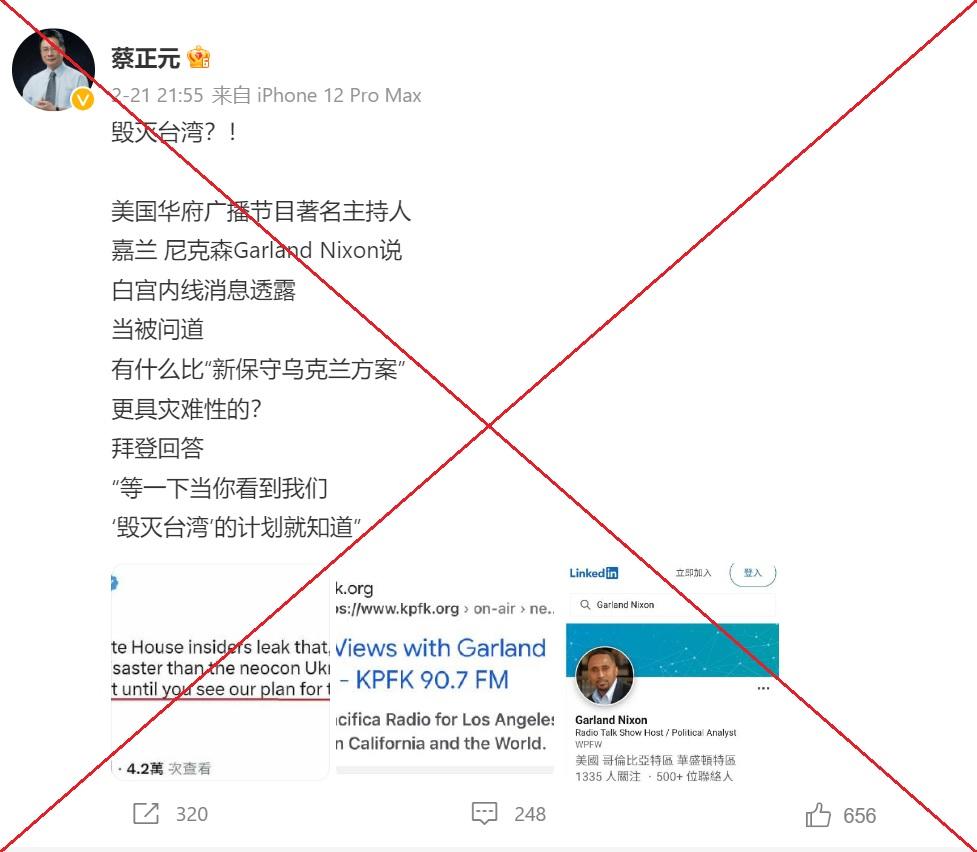Click the Garland Nixon search field
The height and width of the screenshot is (852, 977).
(x=672, y=605)
